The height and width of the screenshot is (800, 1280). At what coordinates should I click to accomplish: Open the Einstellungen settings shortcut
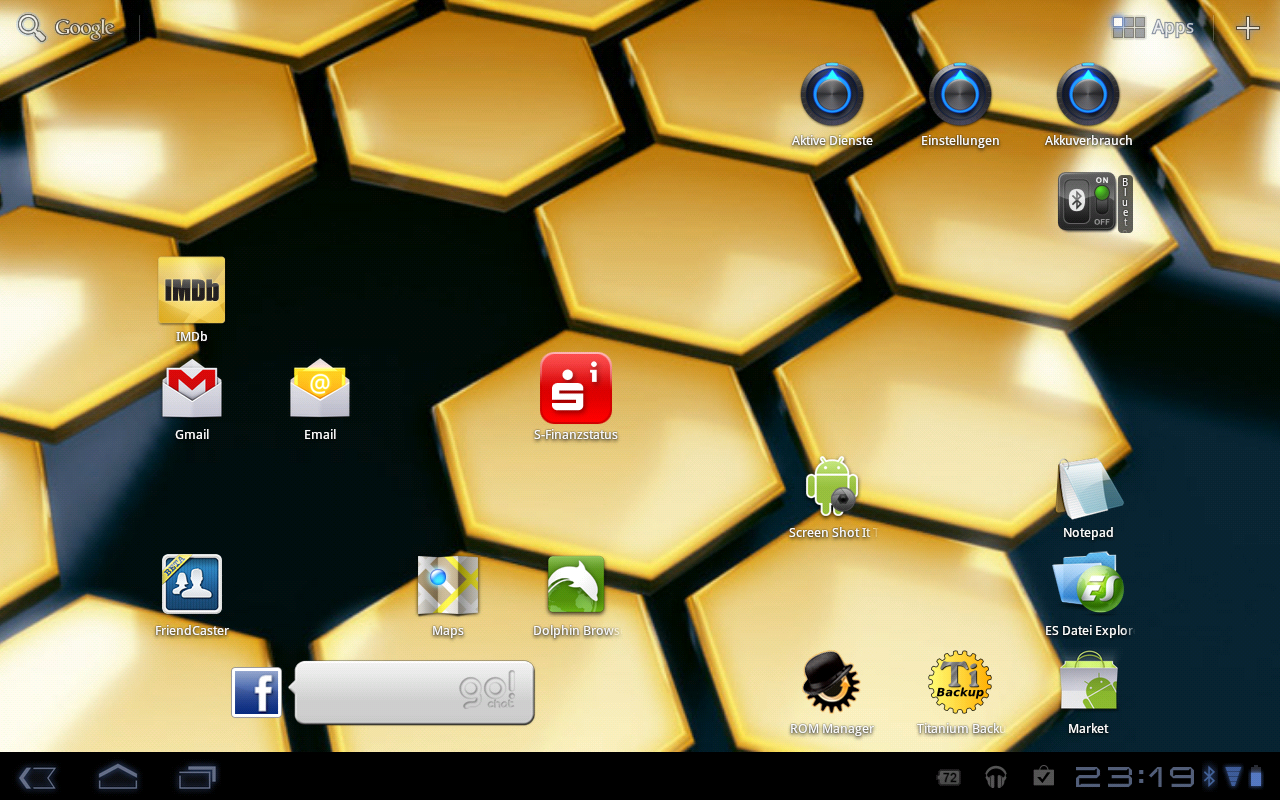tap(960, 95)
